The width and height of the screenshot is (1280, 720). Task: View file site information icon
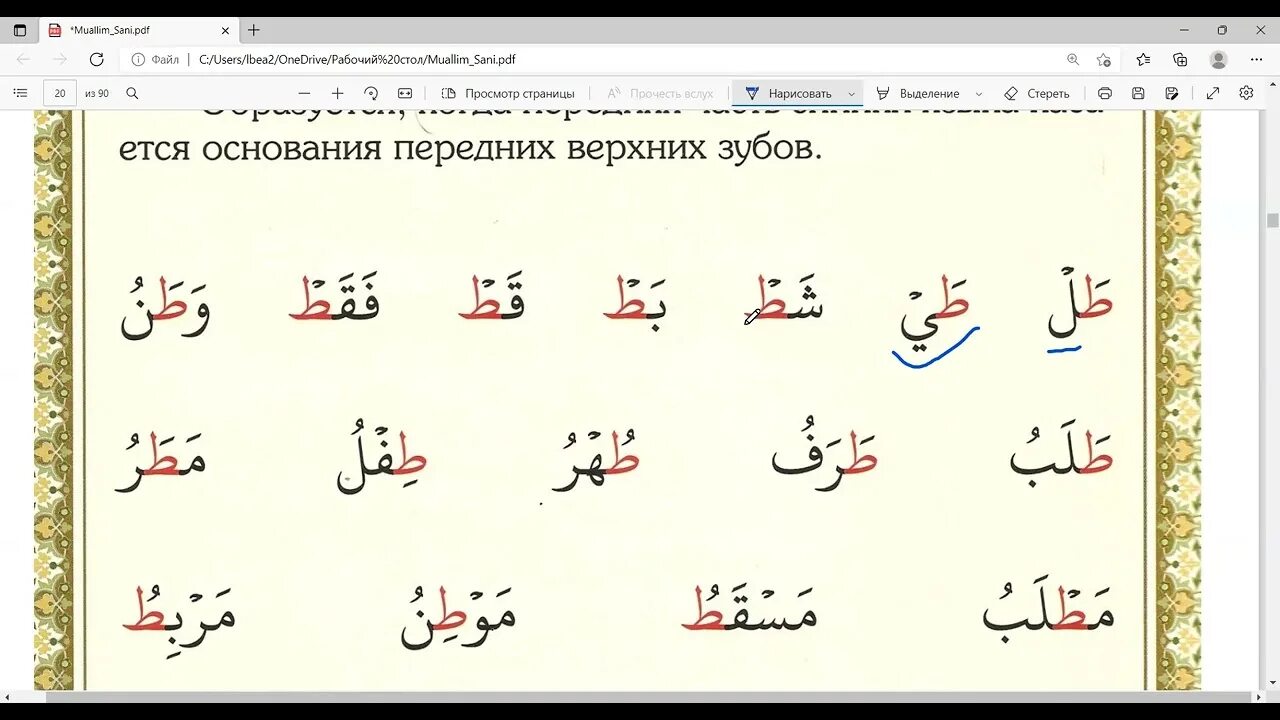click(139, 59)
